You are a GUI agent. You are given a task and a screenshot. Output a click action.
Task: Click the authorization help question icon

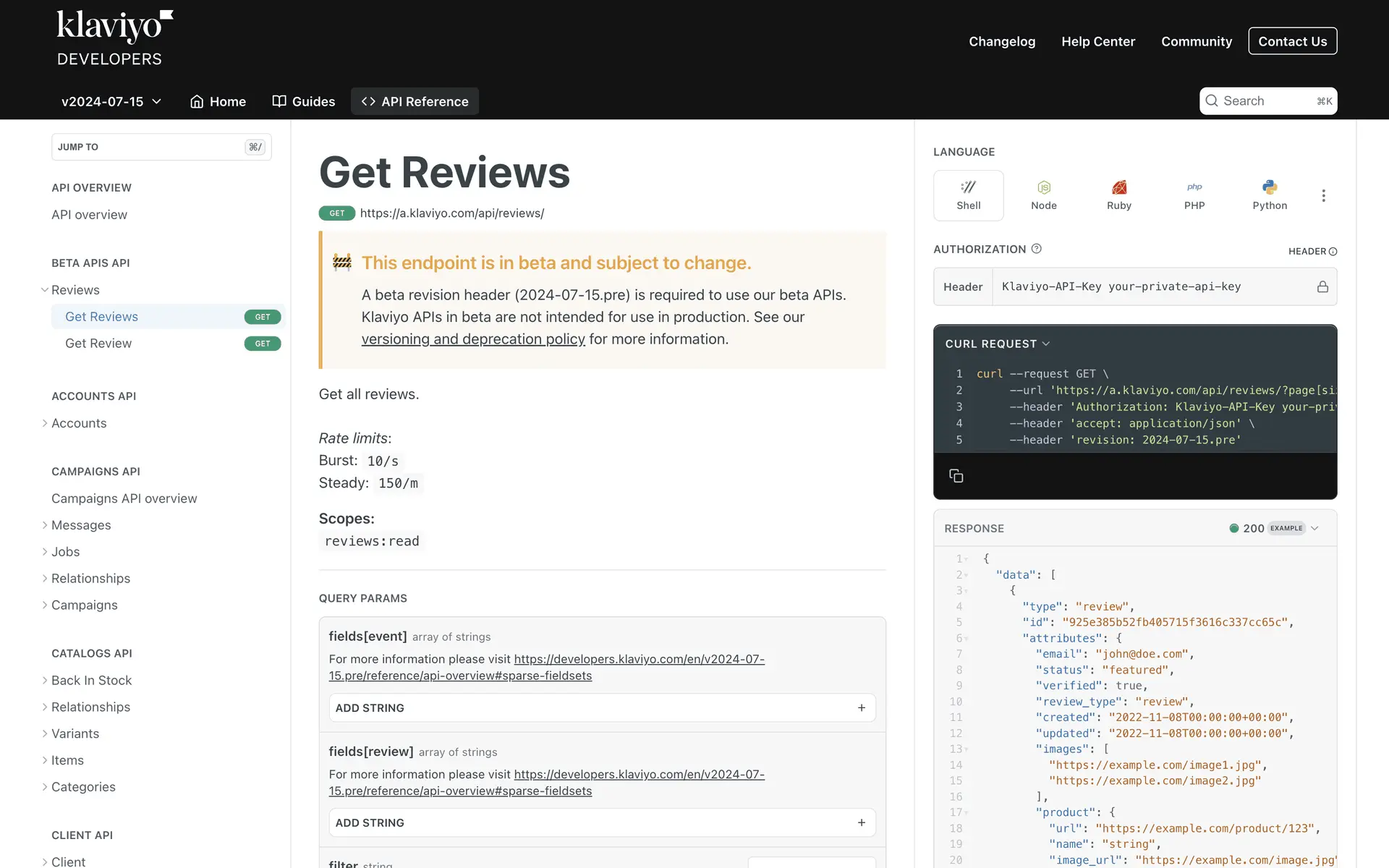click(1036, 249)
